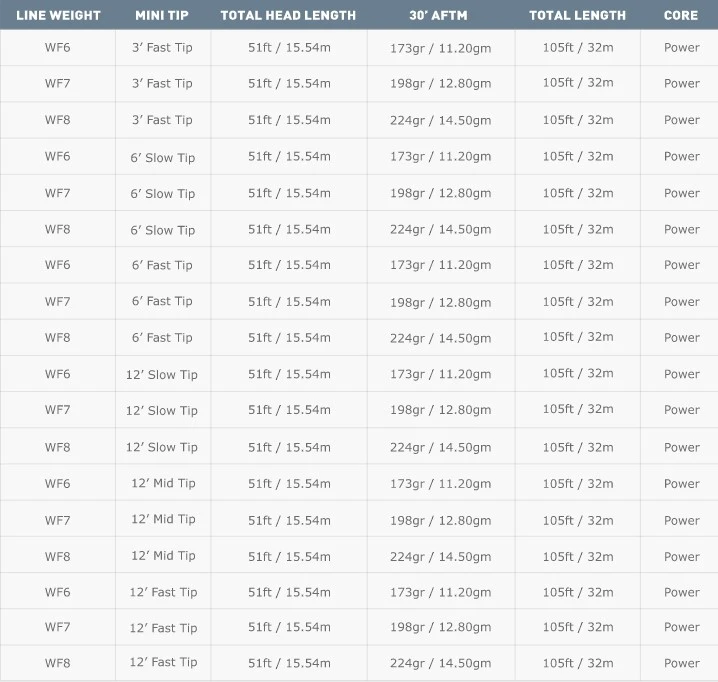This screenshot has width=718, height=682.
Task: Select the 6' Slow Tip cell for WF6
Action: click(x=162, y=157)
